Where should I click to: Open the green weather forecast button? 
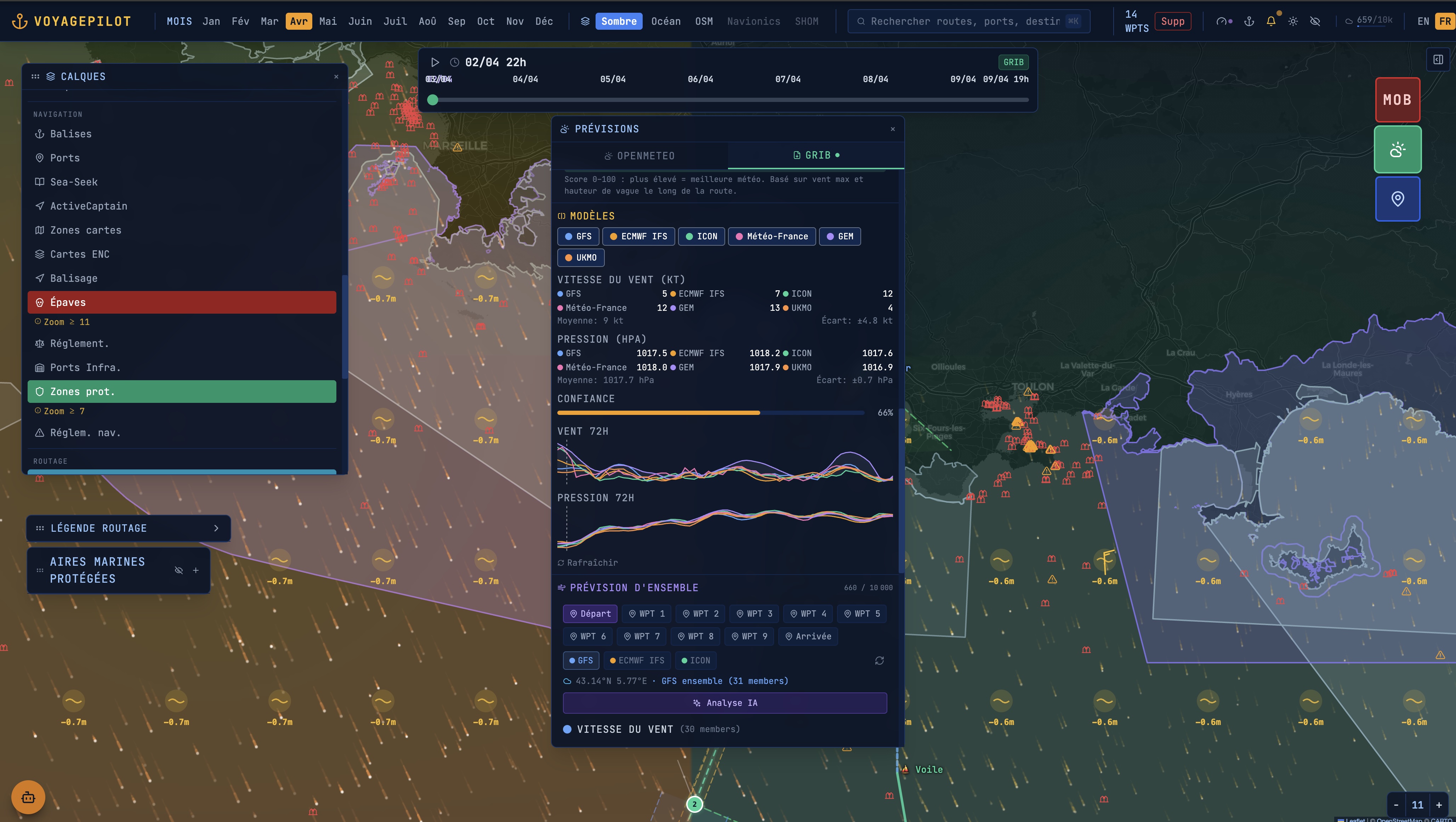point(1397,150)
